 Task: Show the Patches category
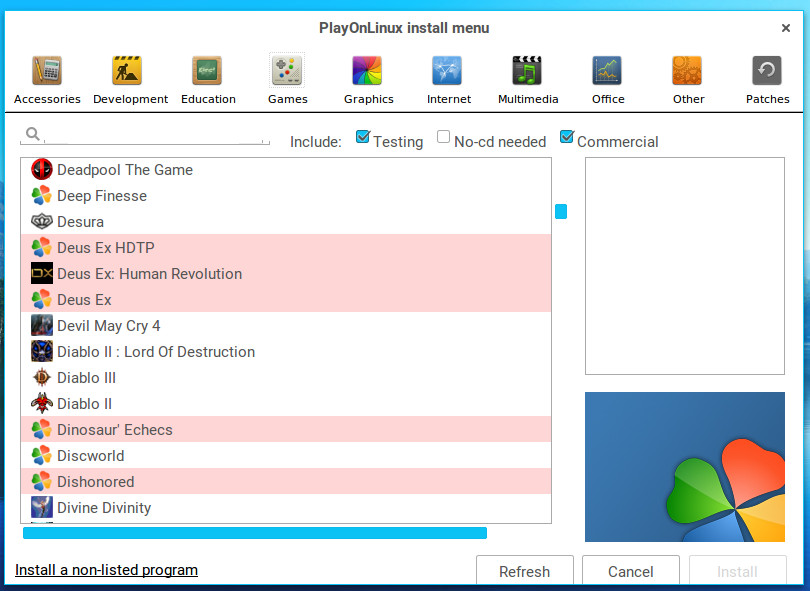tap(767, 79)
